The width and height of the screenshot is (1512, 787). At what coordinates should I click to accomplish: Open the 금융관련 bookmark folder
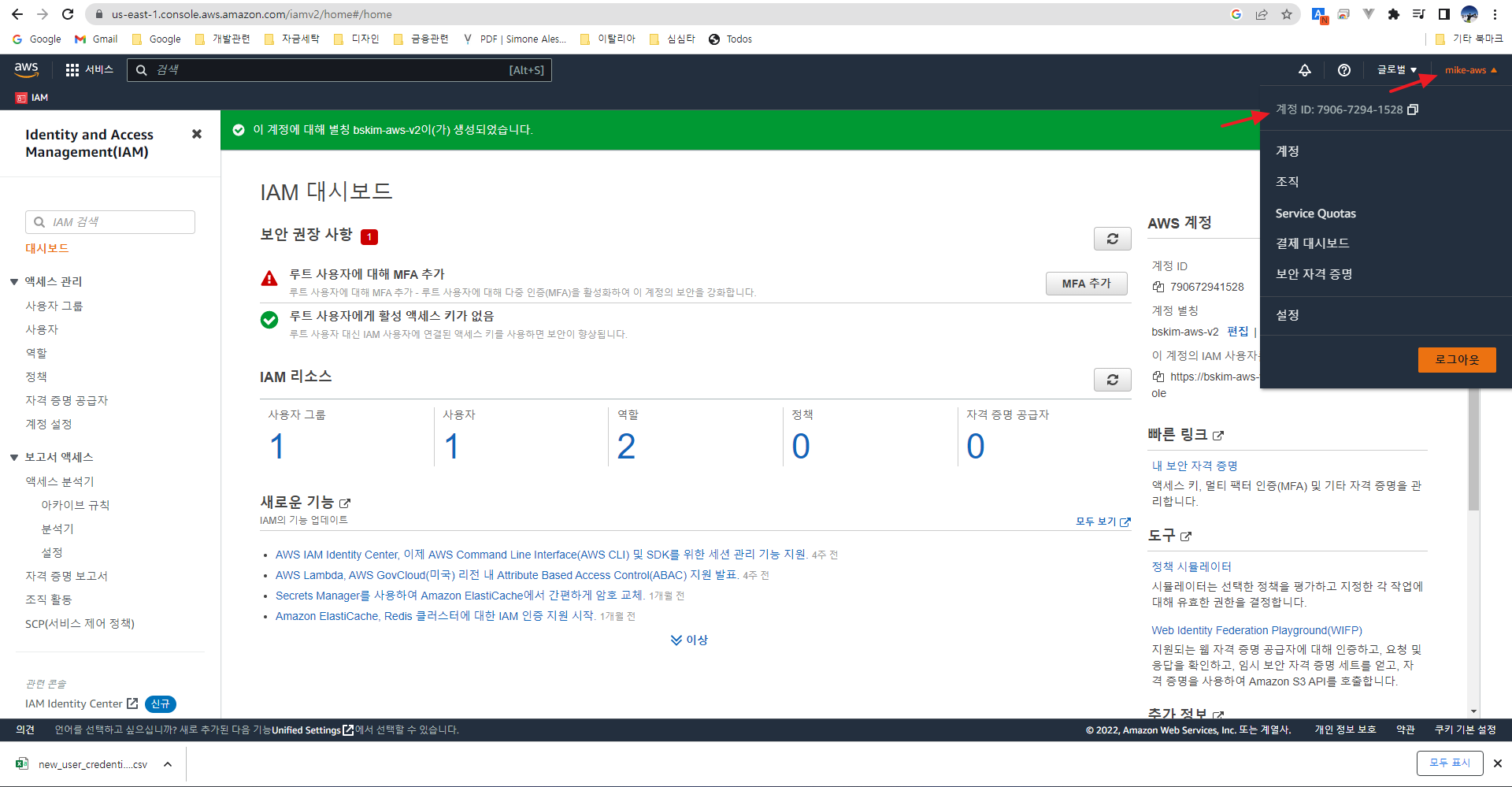[421, 39]
